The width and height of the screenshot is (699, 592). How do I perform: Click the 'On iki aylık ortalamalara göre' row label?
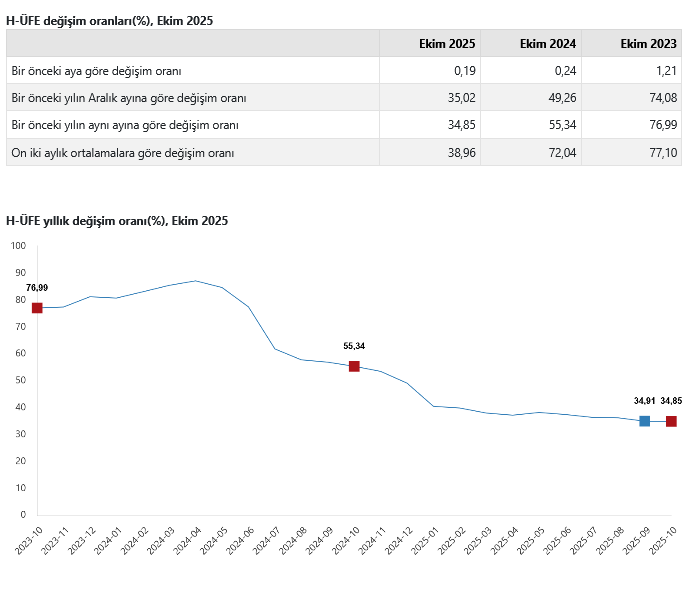(121, 153)
